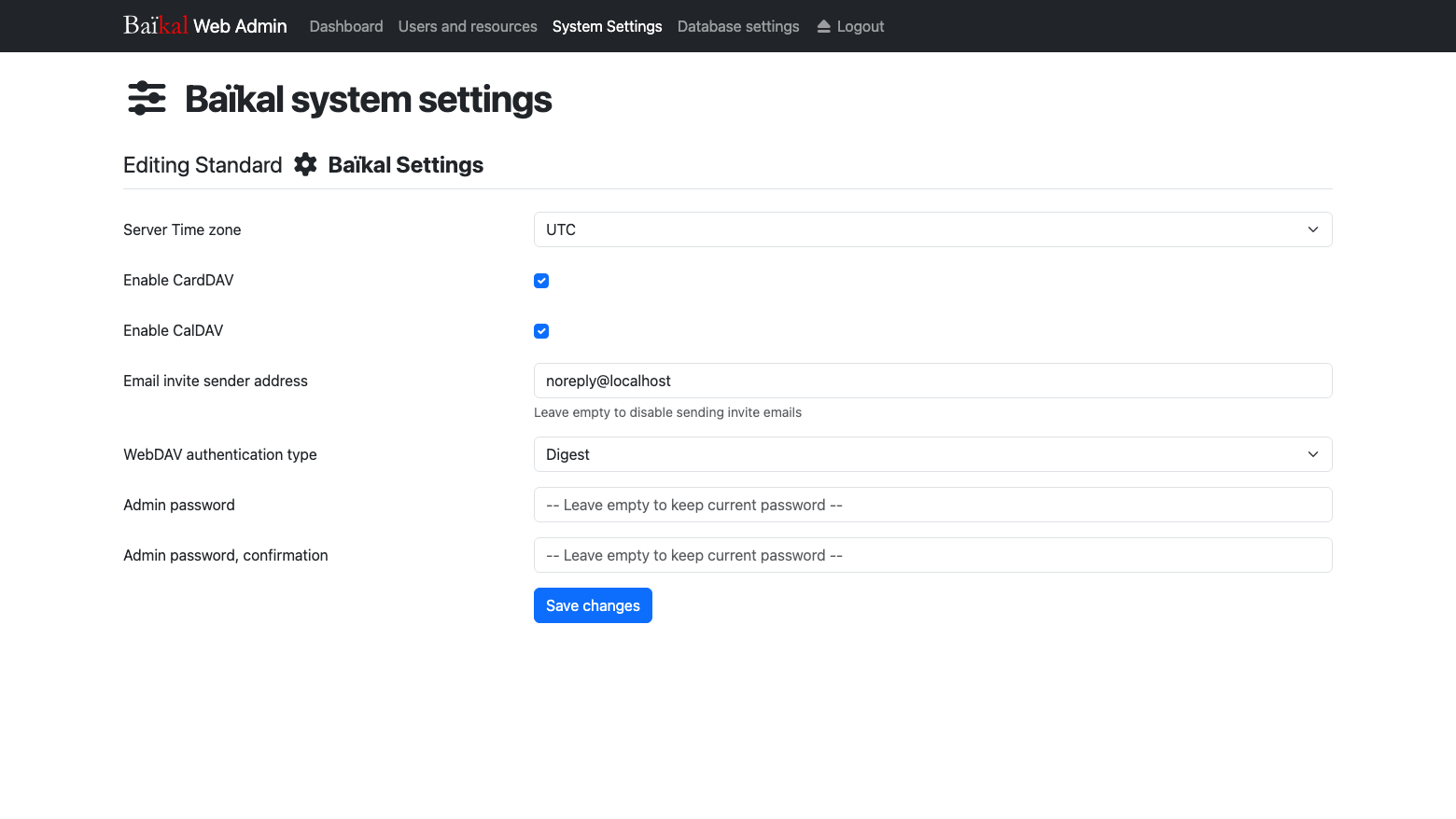The height and width of the screenshot is (819, 1456).
Task: Click the "WebDAV authentication type" label
Action: [220, 454]
